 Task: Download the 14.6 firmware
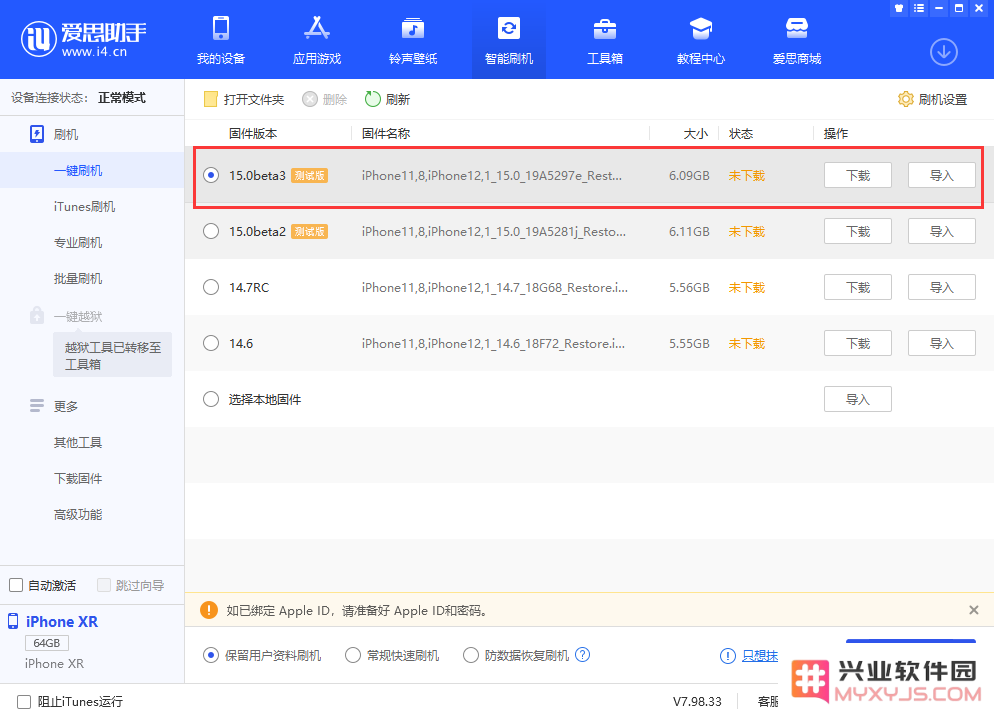858,343
